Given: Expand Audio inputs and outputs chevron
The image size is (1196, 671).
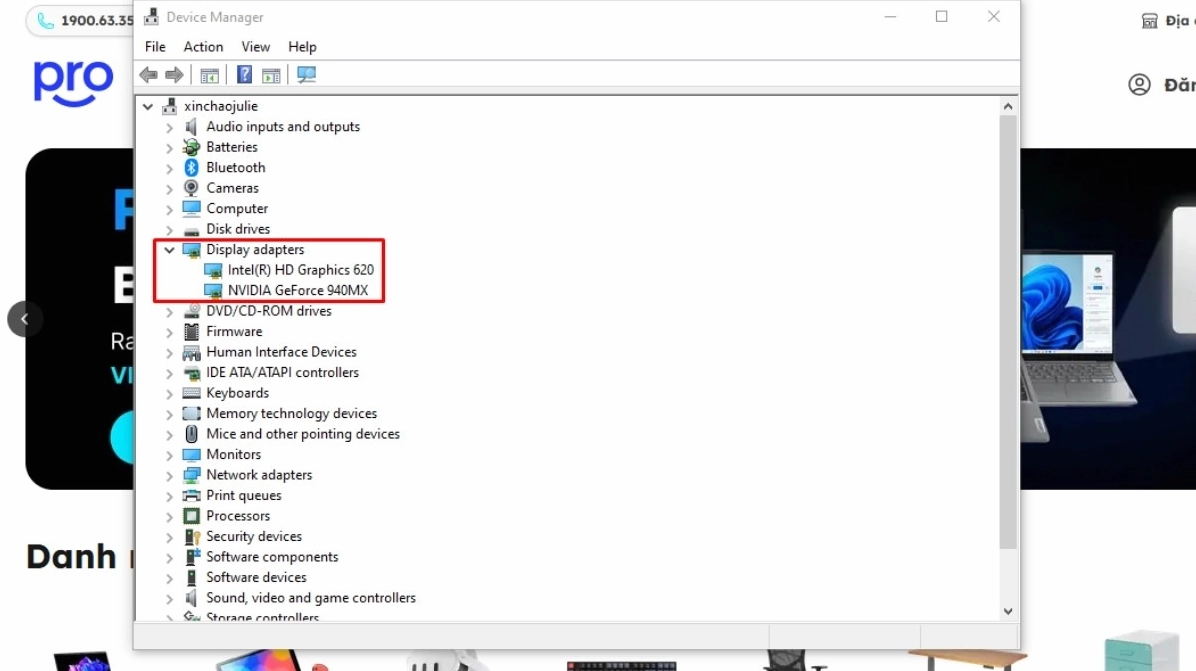Looking at the screenshot, I should 169,127.
